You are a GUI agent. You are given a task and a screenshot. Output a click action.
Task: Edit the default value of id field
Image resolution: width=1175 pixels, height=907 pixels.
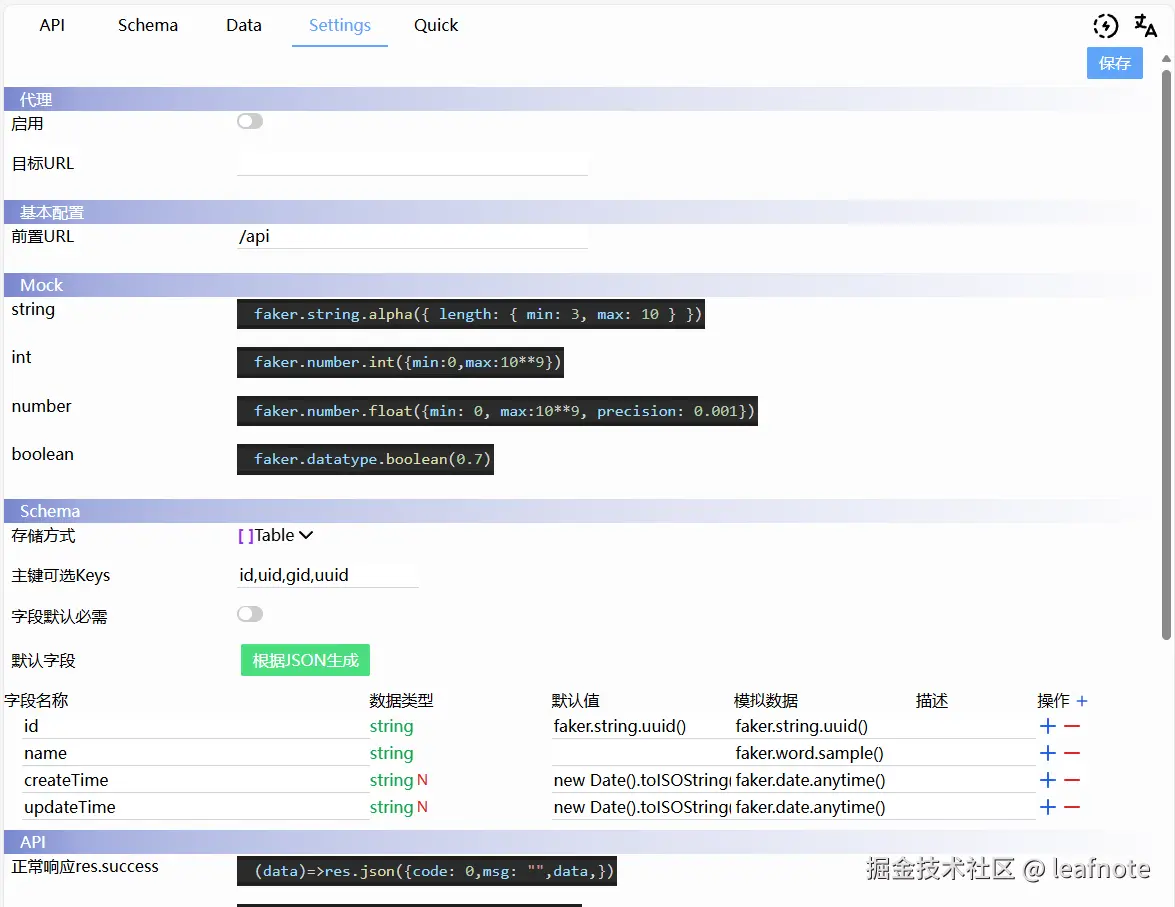coord(641,726)
